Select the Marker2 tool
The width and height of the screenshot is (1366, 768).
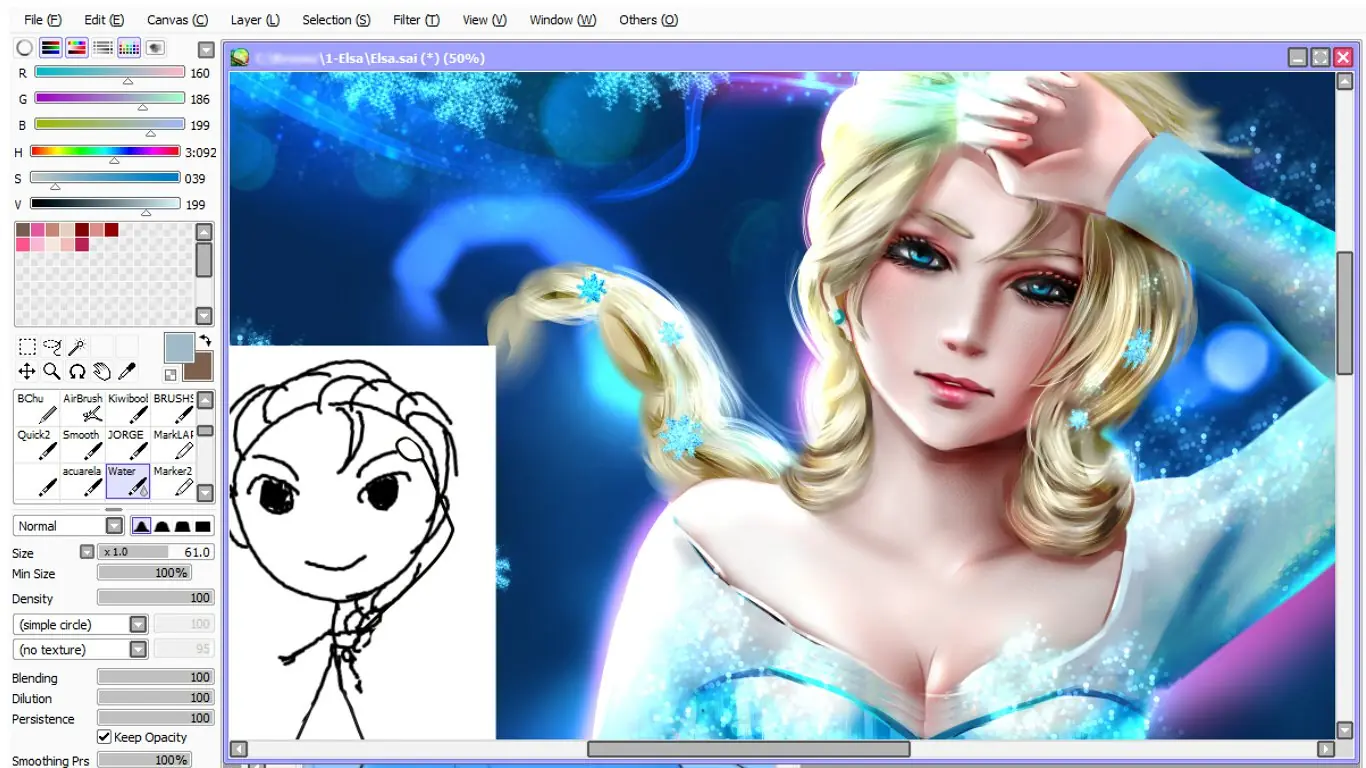point(173,481)
